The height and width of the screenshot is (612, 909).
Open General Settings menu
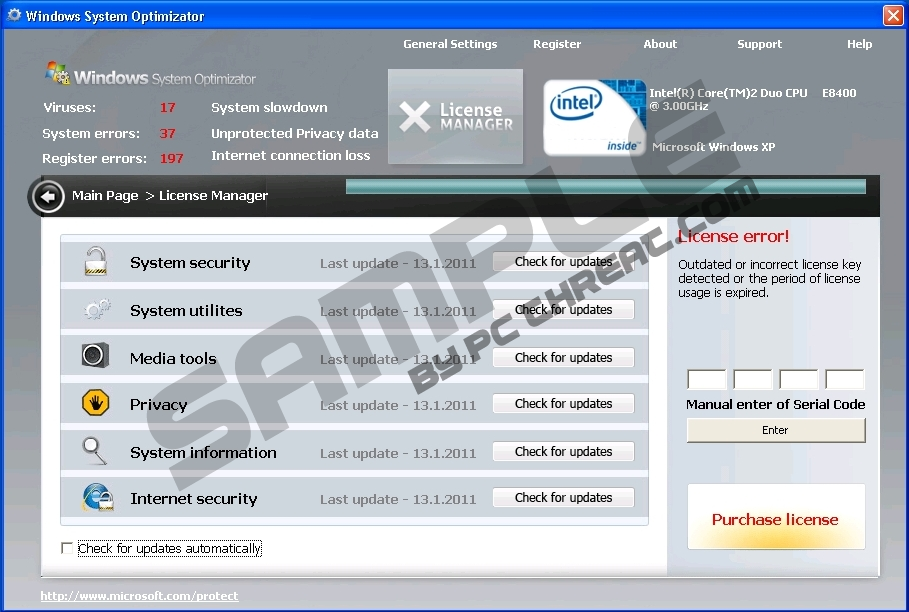pos(450,44)
